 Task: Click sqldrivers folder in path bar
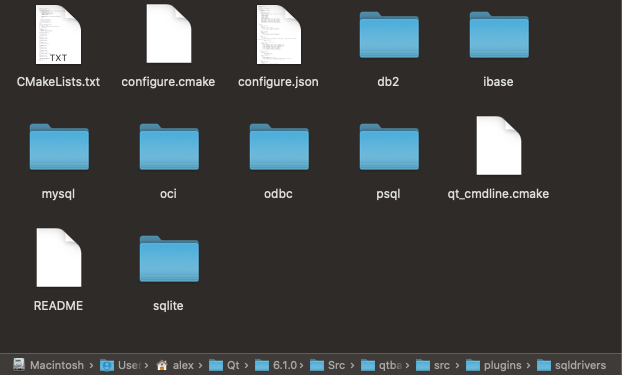[571, 365]
